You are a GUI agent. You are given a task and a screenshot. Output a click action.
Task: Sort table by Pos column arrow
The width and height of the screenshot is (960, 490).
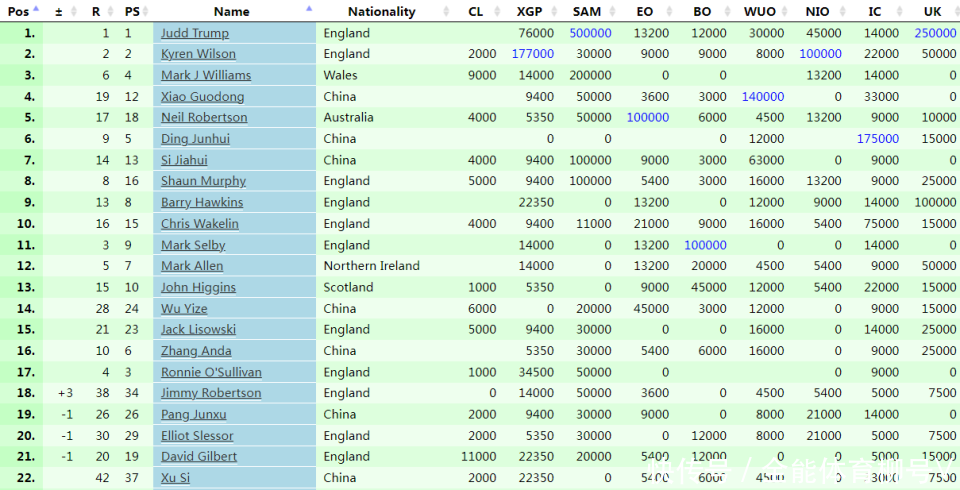(37, 10)
